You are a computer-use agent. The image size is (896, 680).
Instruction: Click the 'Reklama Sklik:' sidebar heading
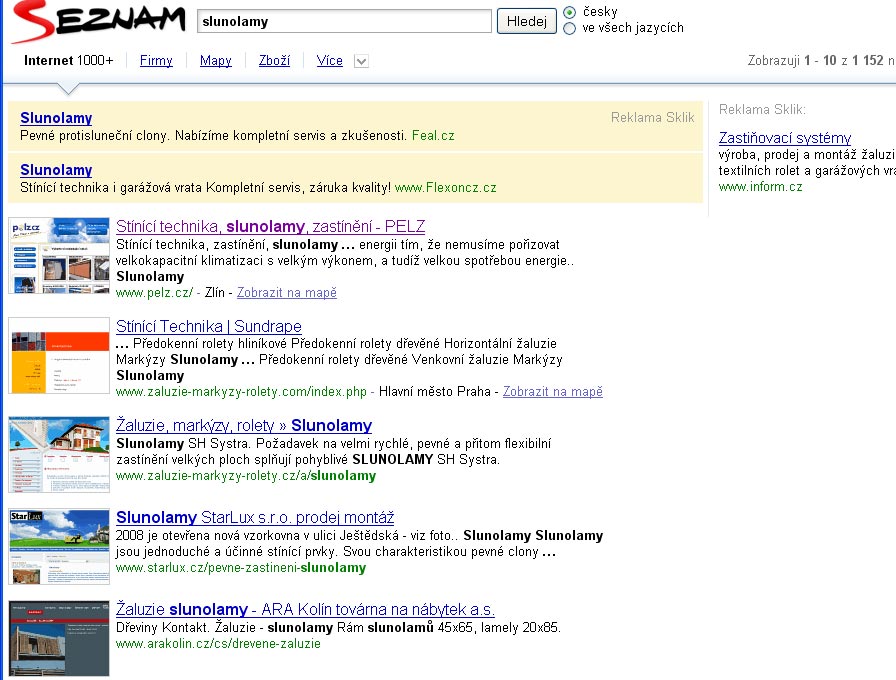pyautogui.click(x=762, y=109)
